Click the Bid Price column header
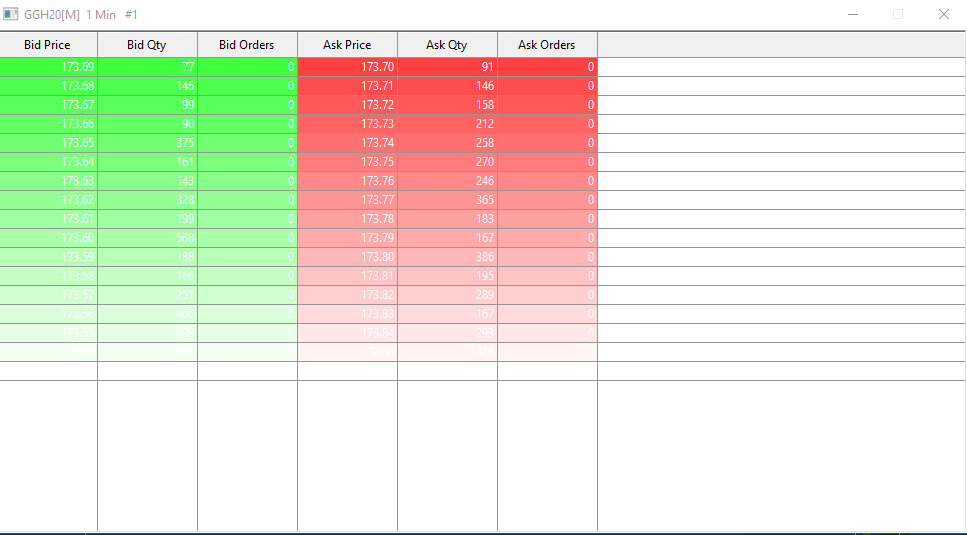 (48, 45)
